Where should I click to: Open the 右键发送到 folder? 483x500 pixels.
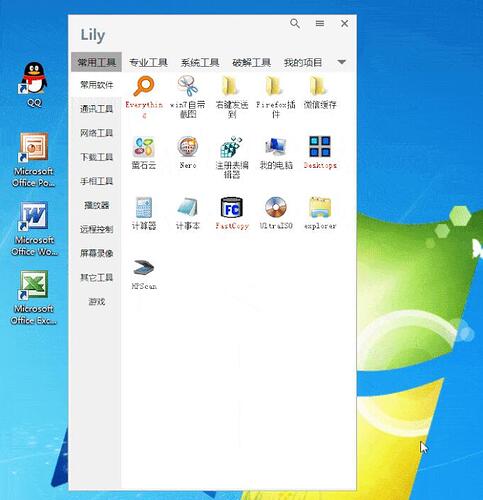232,86
